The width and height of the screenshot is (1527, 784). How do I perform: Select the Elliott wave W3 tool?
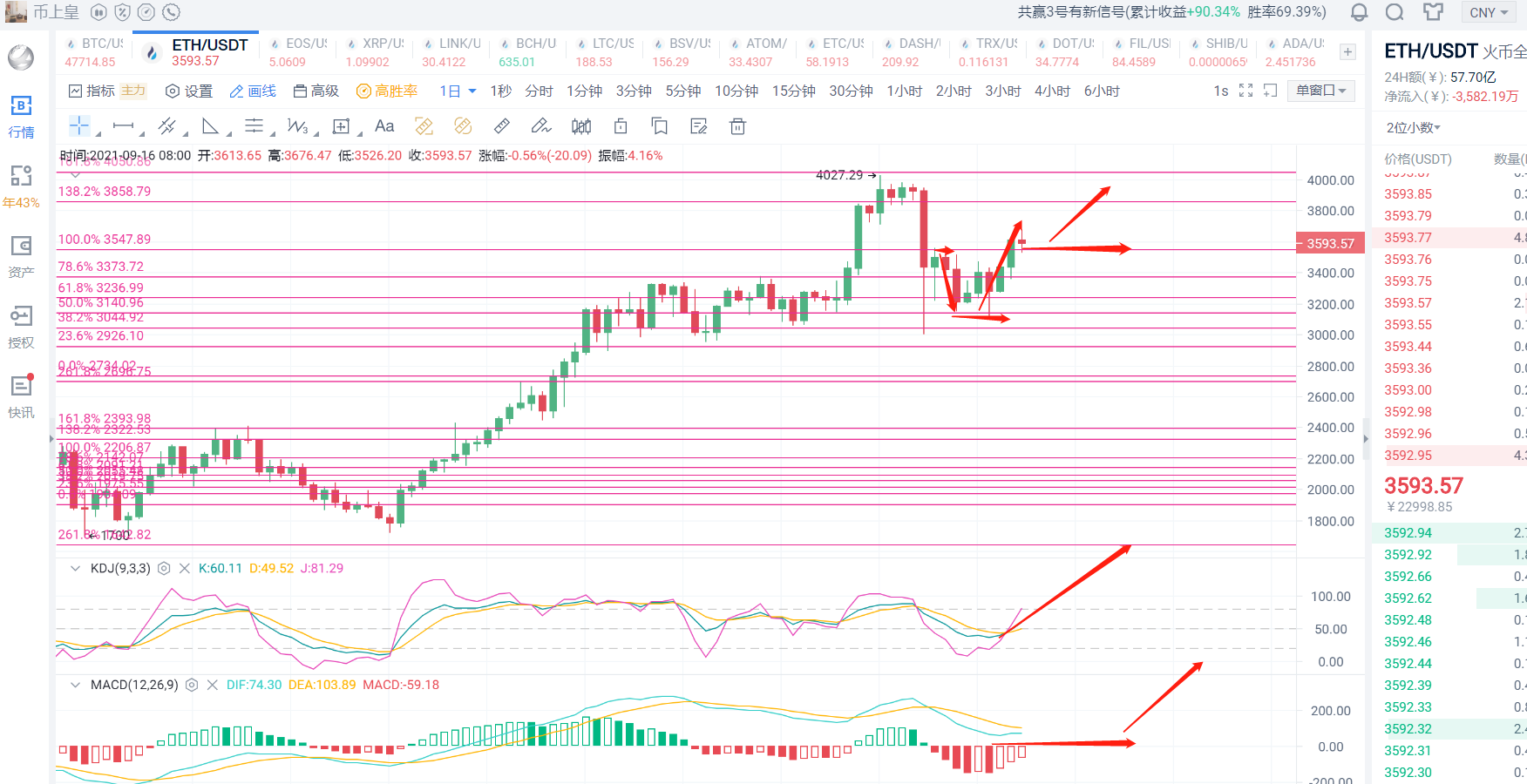pos(297,126)
